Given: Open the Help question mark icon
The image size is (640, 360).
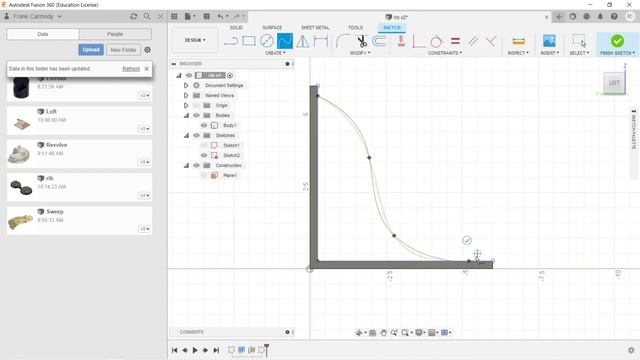Looking at the screenshot, I should click(x=614, y=16).
